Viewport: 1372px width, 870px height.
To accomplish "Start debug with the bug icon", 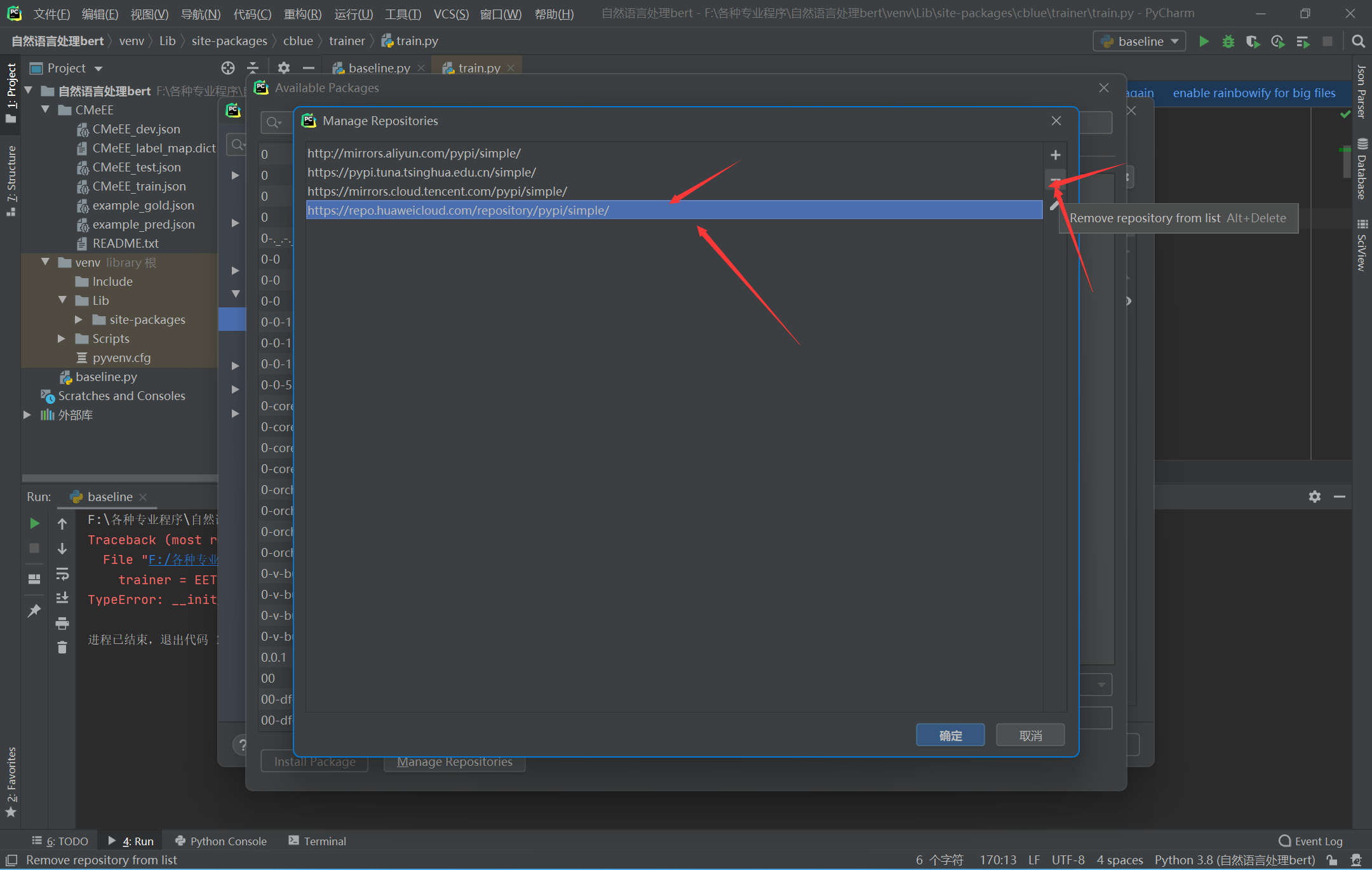I will [1228, 41].
